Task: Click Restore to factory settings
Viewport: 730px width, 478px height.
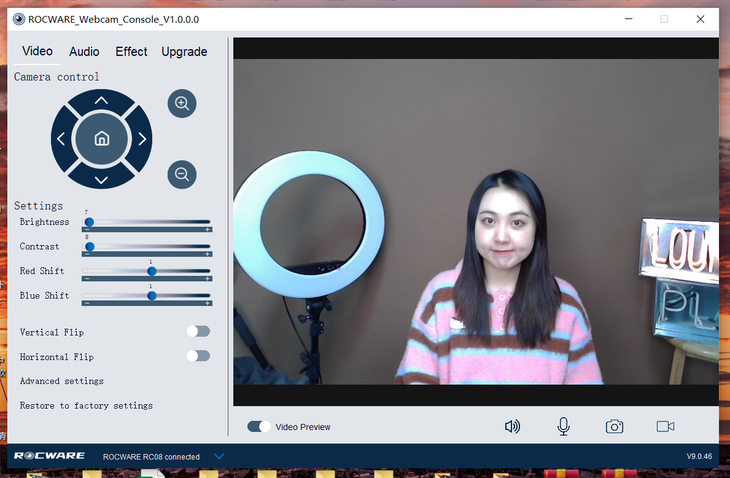Action: [86, 406]
